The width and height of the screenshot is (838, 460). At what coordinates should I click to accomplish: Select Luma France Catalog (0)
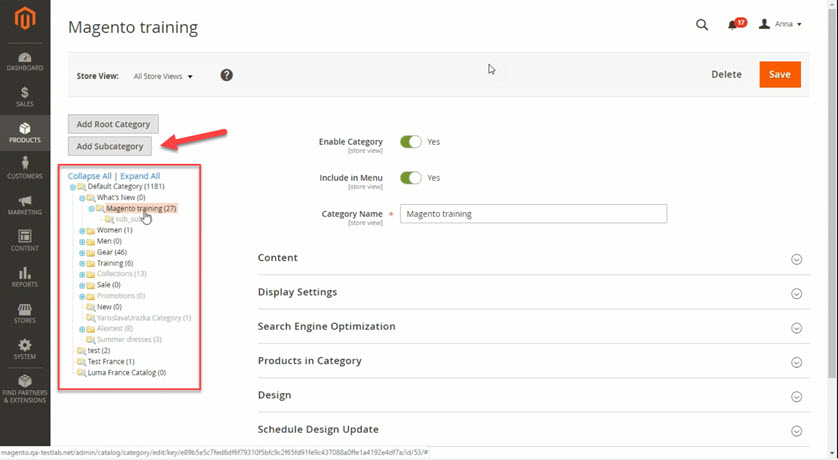coord(127,372)
